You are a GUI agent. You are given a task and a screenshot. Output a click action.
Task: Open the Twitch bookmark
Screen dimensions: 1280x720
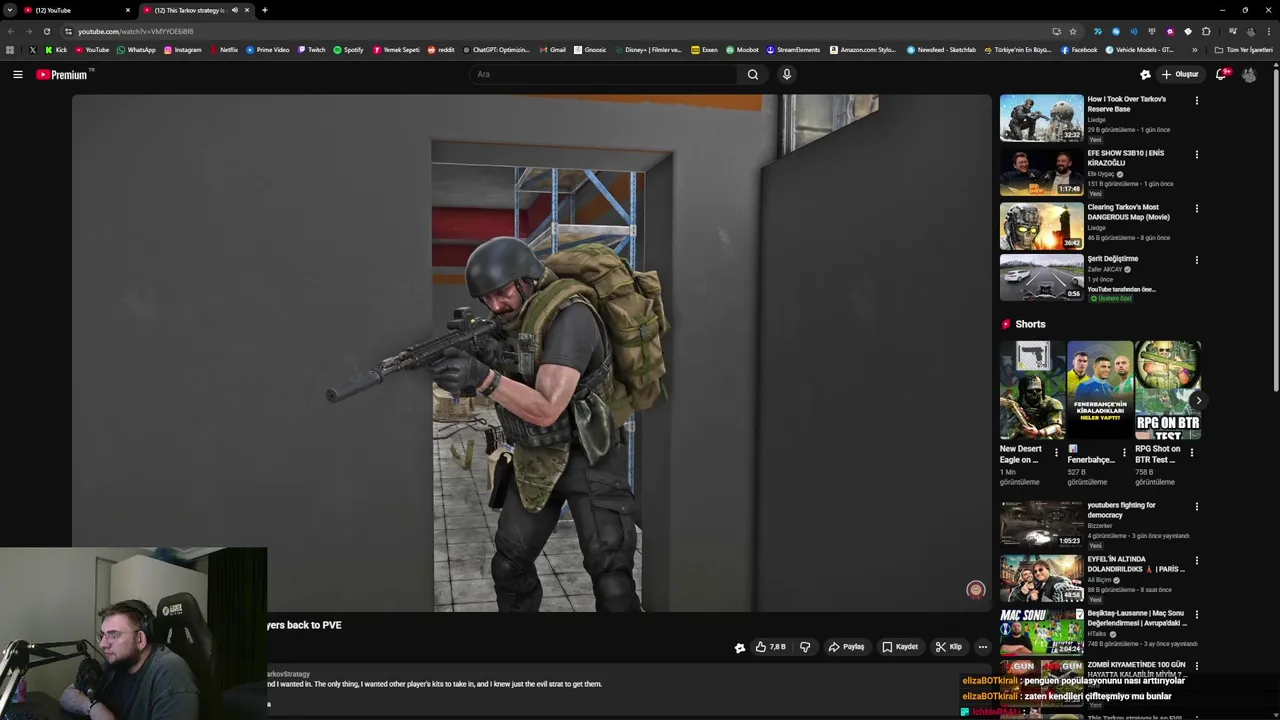click(x=311, y=49)
